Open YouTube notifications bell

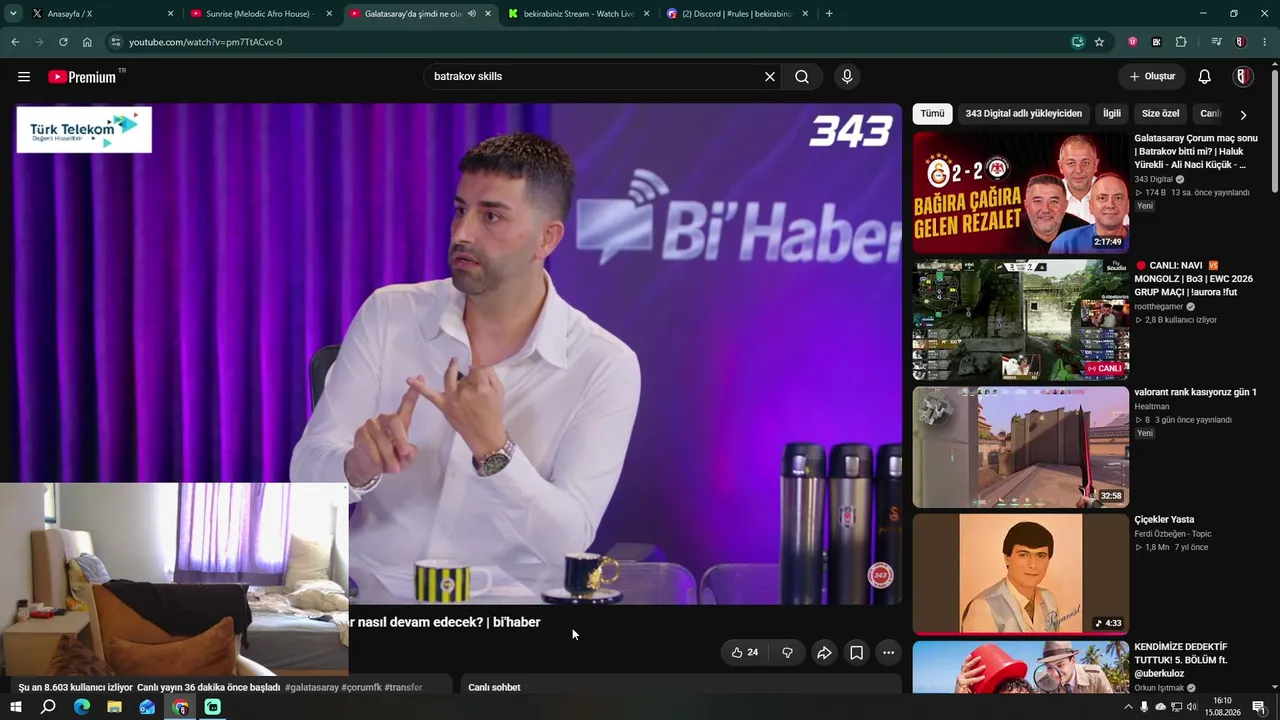(x=1205, y=77)
